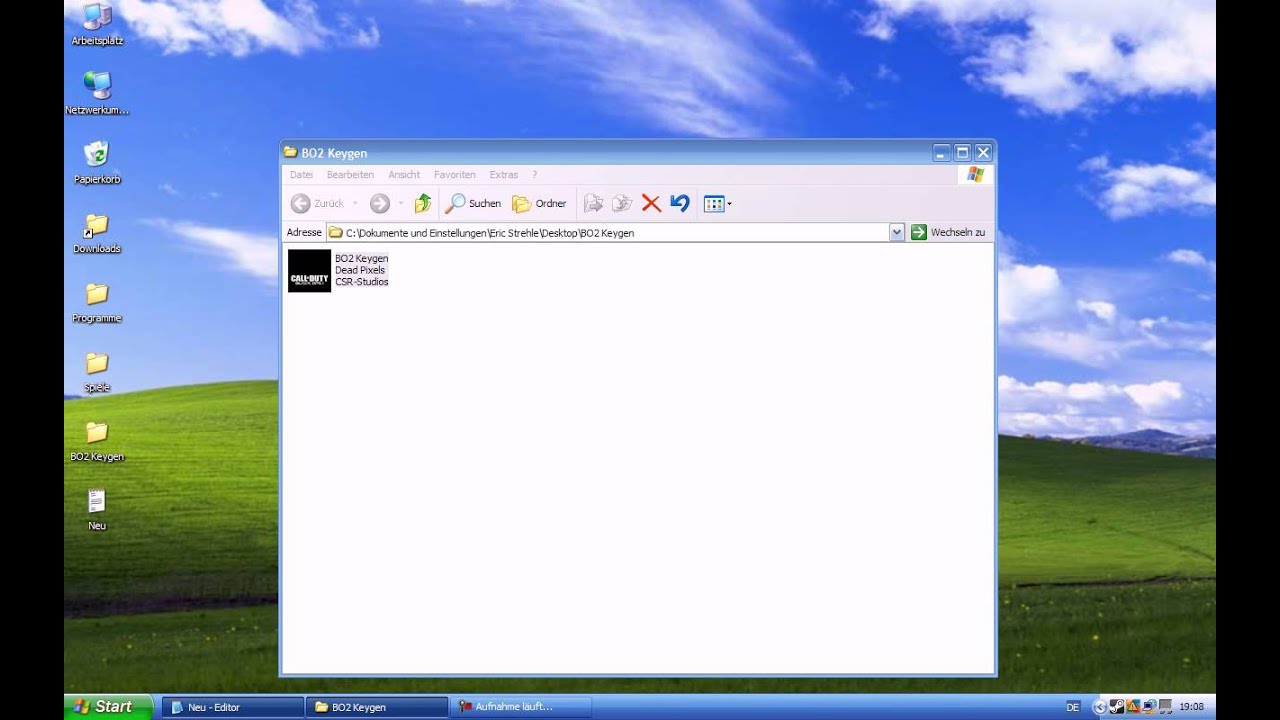Click the gray monitor tray icon
The width and height of the screenshot is (1280, 720).
pos(1165,707)
